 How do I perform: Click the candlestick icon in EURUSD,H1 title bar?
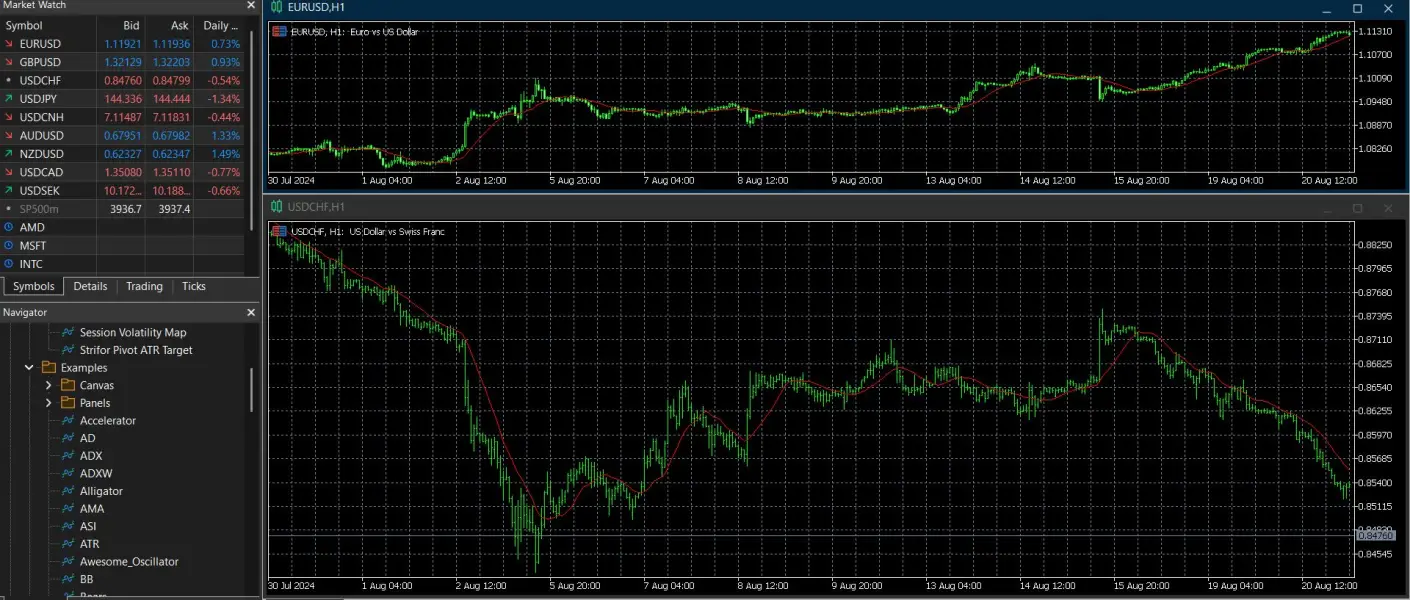pyautogui.click(x=276, y=7)
